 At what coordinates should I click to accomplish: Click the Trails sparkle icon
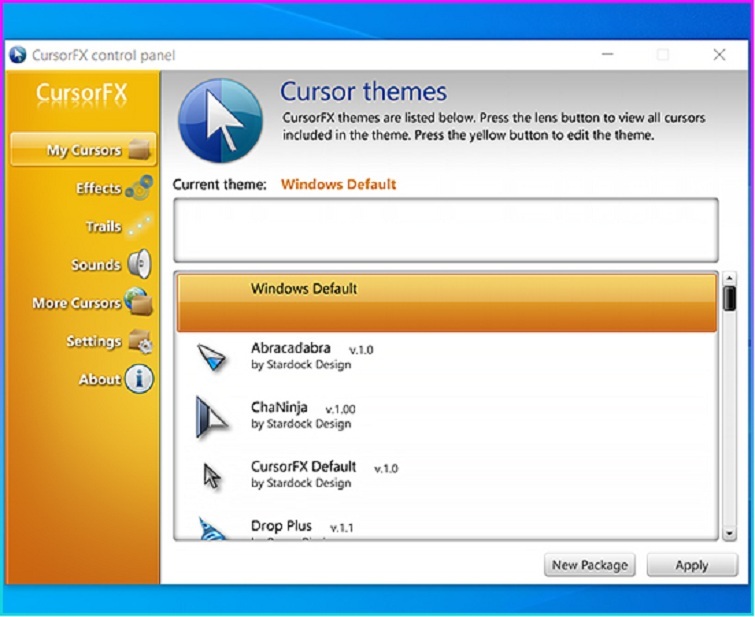click(x=139, y=226)
